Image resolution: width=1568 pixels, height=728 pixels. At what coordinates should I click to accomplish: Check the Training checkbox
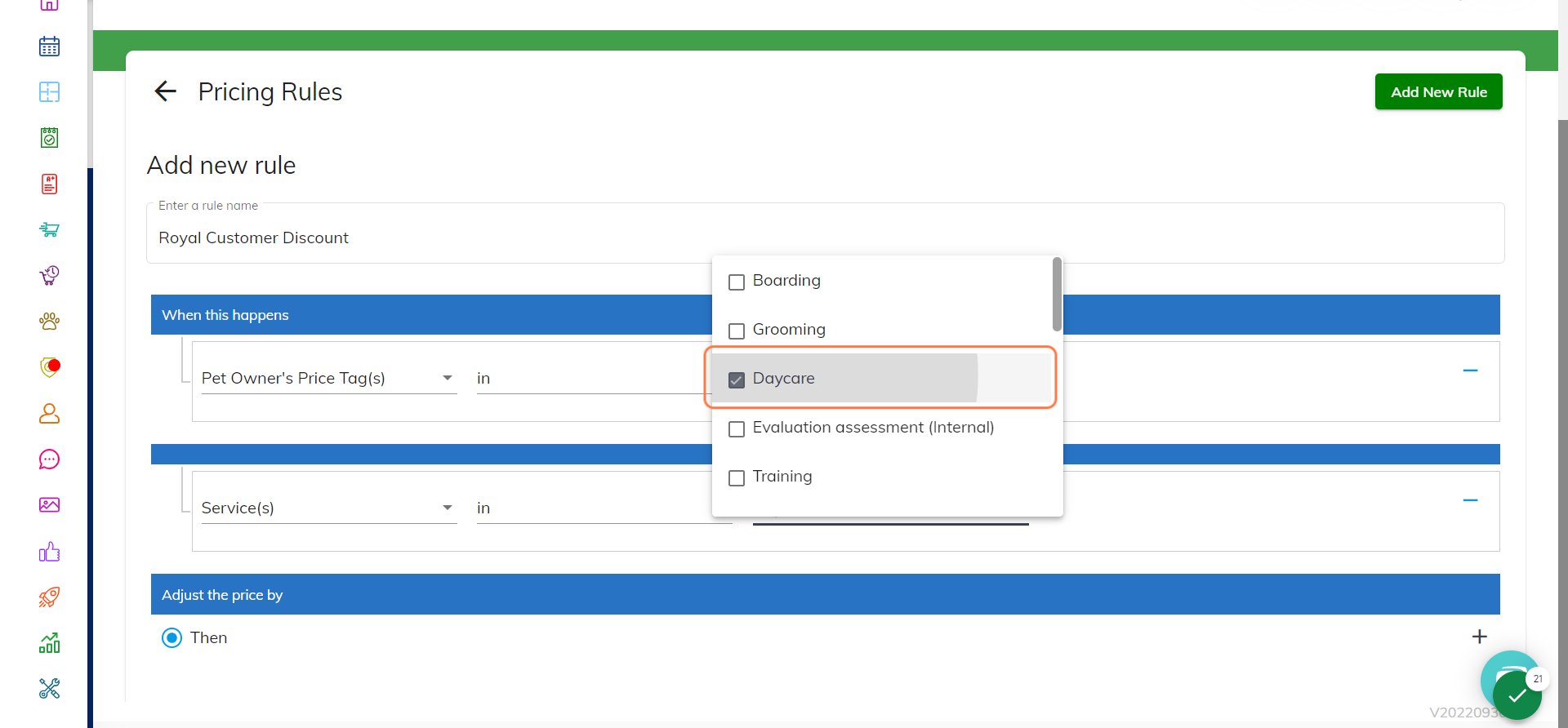pos(737,477)
